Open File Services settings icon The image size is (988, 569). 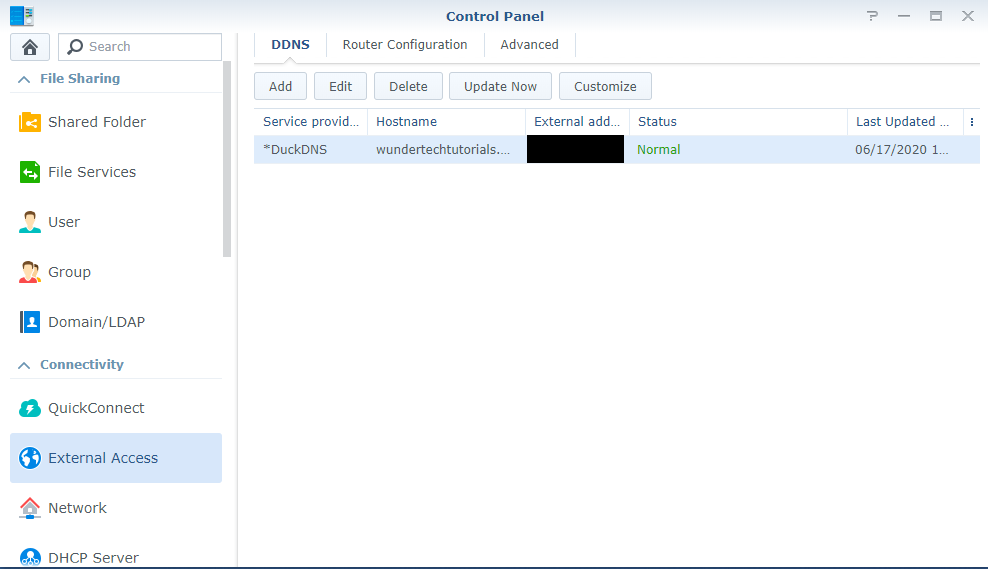point(30,172)
